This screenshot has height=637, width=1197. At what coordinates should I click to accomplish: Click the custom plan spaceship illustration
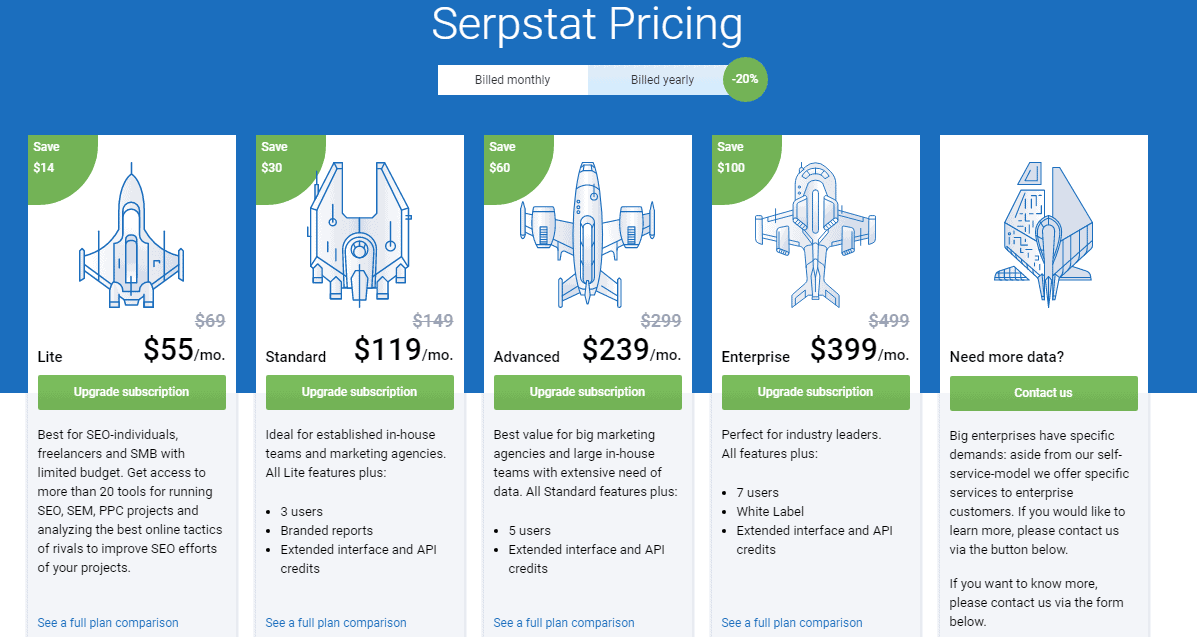[1044, 223]
